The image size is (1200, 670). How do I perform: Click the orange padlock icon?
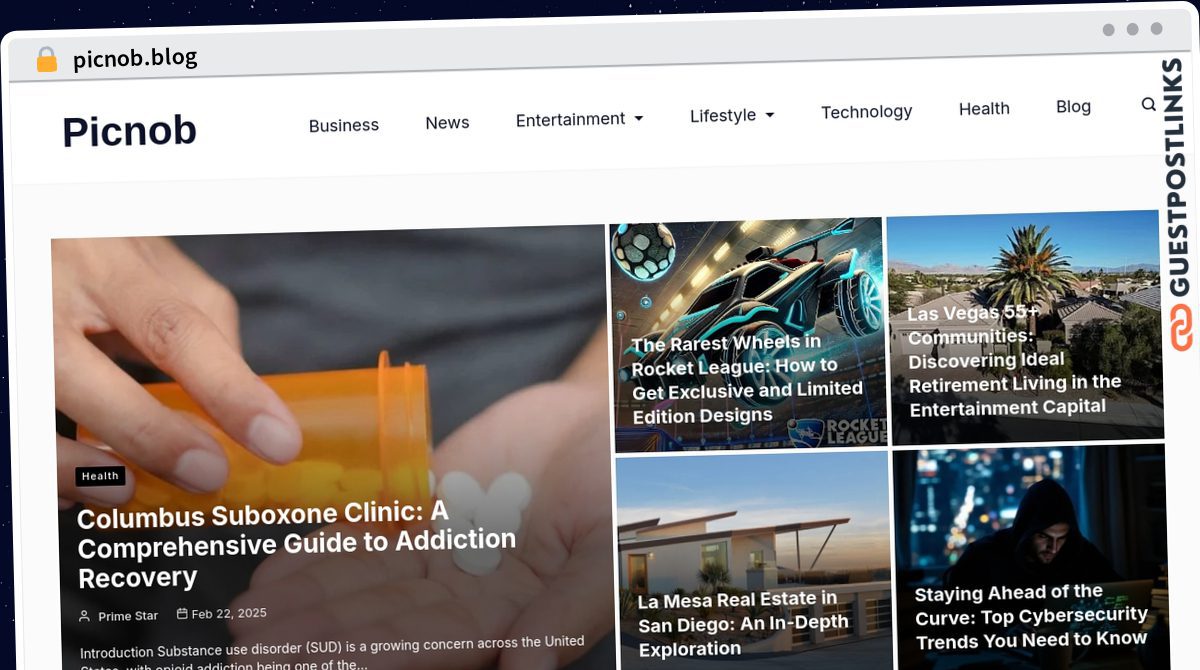46,60
